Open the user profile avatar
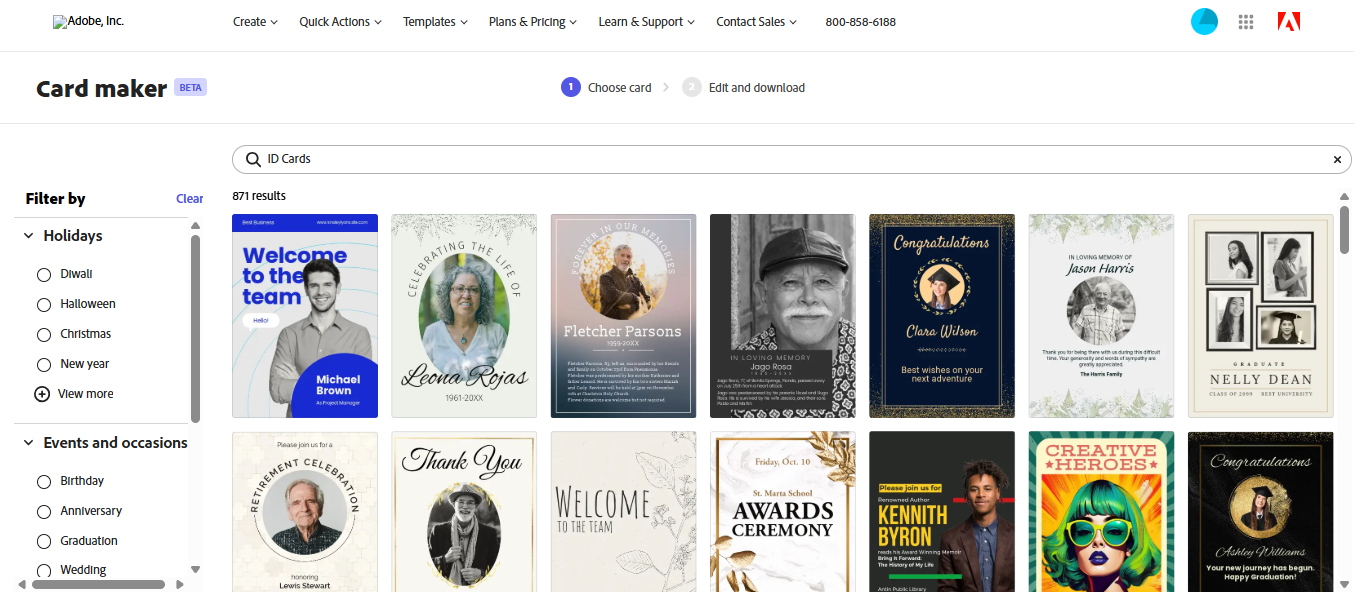The width and height of the screenshot is (1354, 592). coord(1204,22)
